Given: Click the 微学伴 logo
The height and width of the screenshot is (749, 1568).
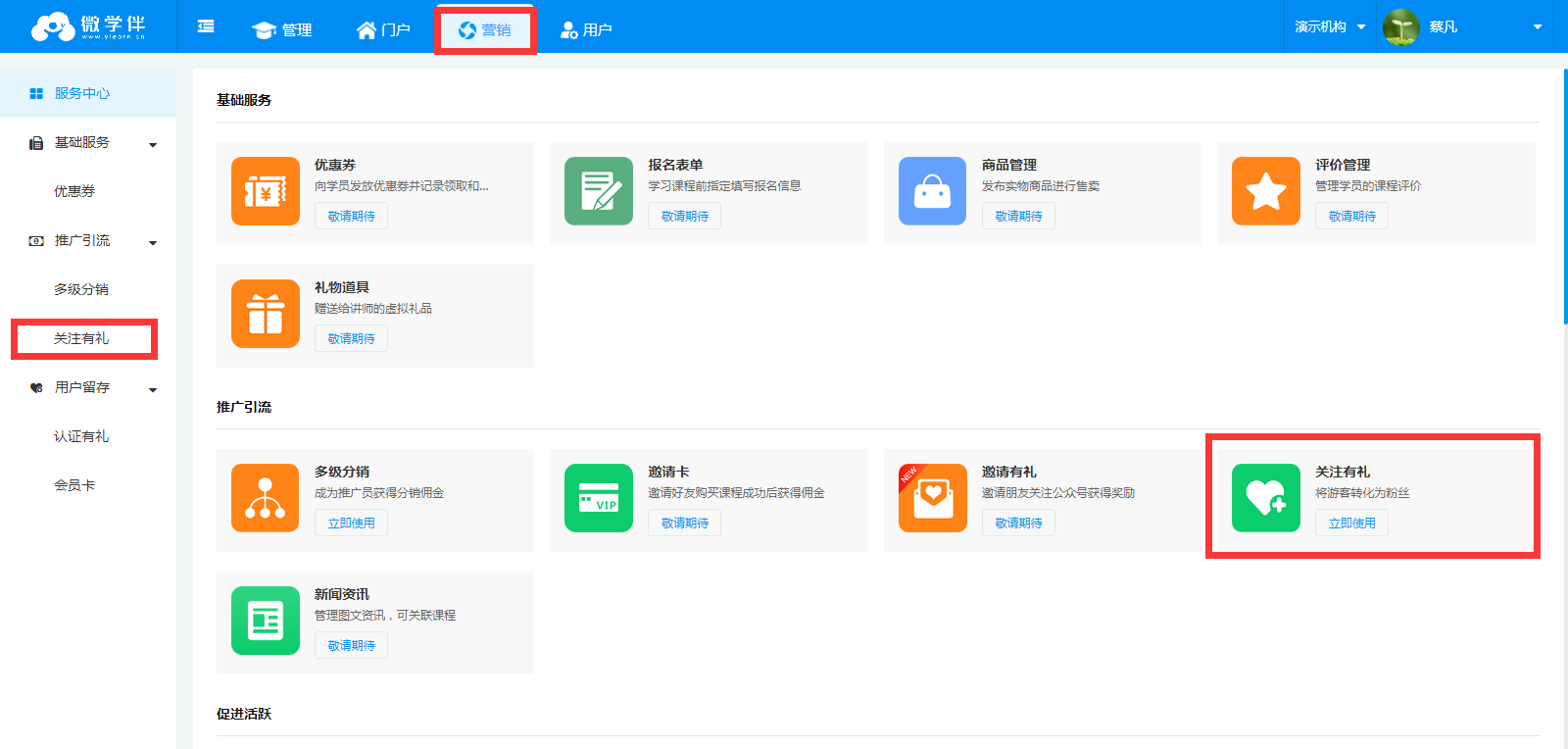Looking at the screenshot, I should [x=88, y=26].
